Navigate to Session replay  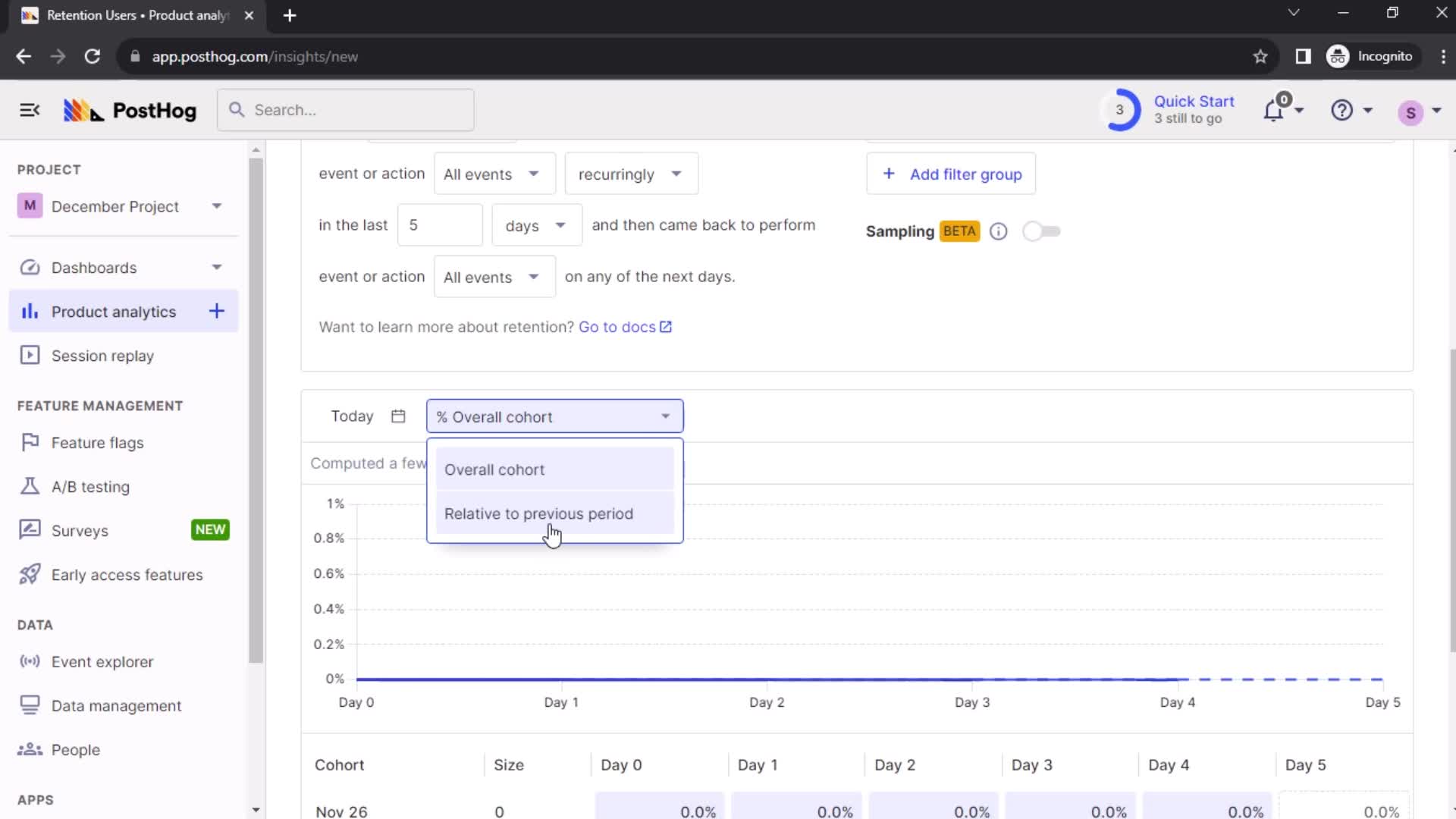tap(103, 356)
